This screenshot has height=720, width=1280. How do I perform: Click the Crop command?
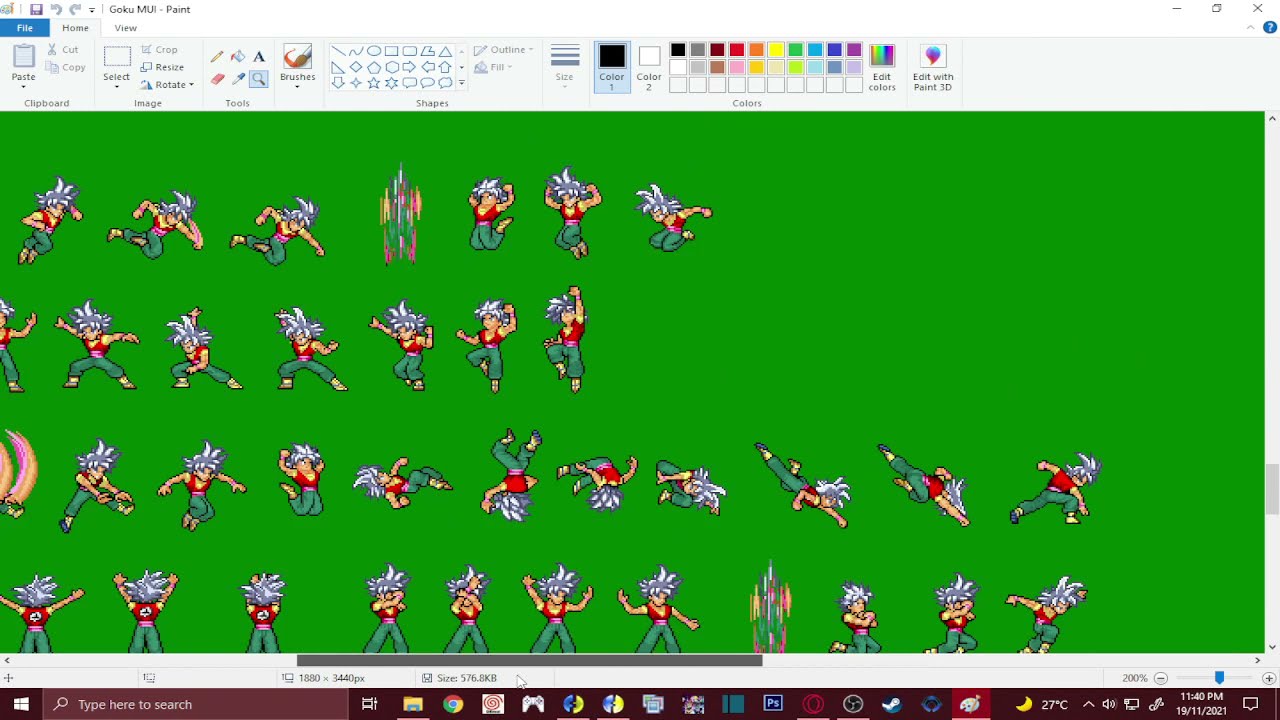coord(159,49)
